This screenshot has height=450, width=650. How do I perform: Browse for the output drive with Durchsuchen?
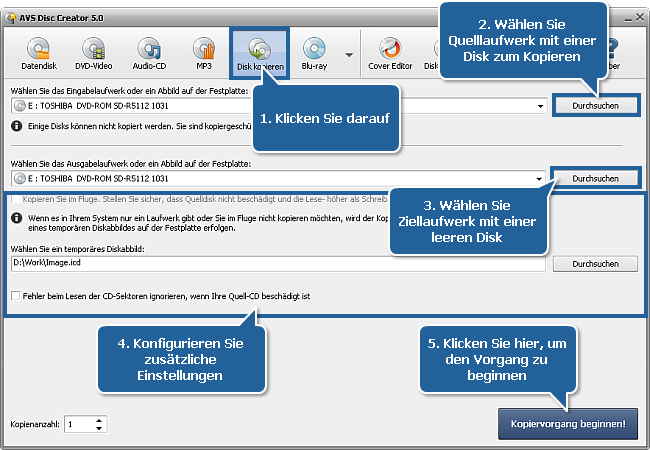click(x=595, y=179)
